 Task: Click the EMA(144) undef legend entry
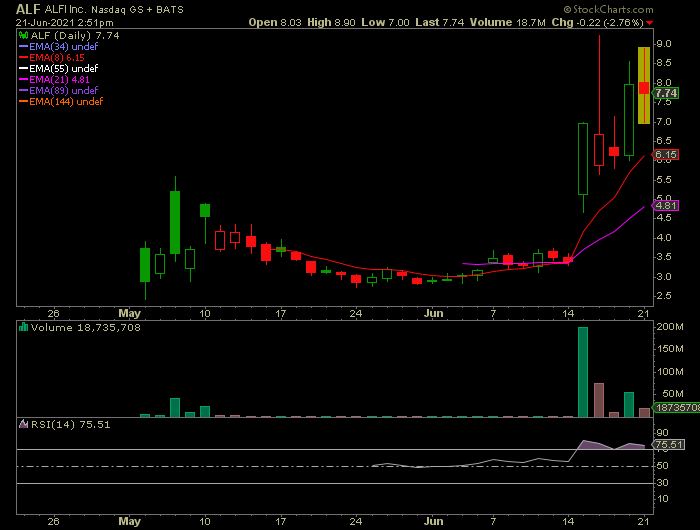[61, 102]
